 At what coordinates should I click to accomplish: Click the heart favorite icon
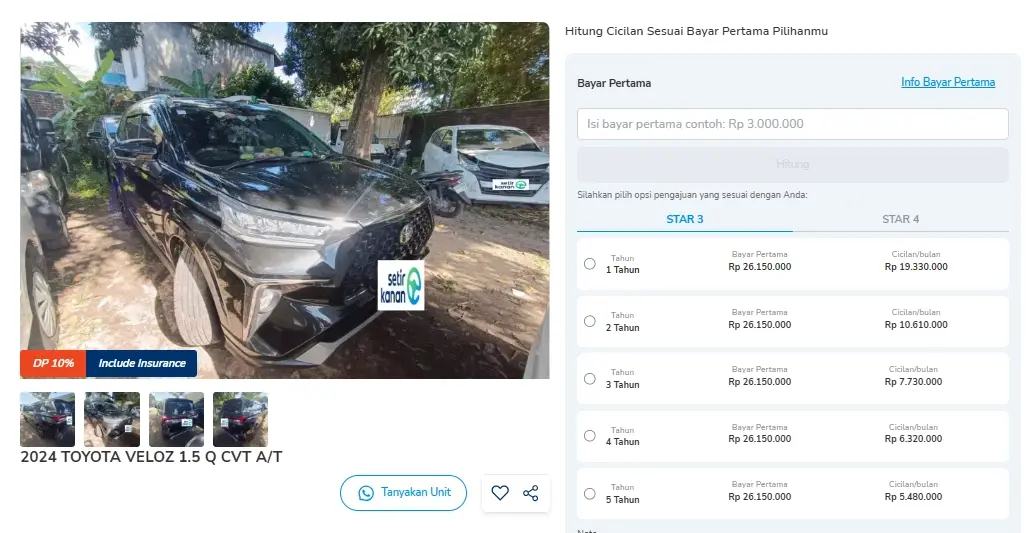500,493
